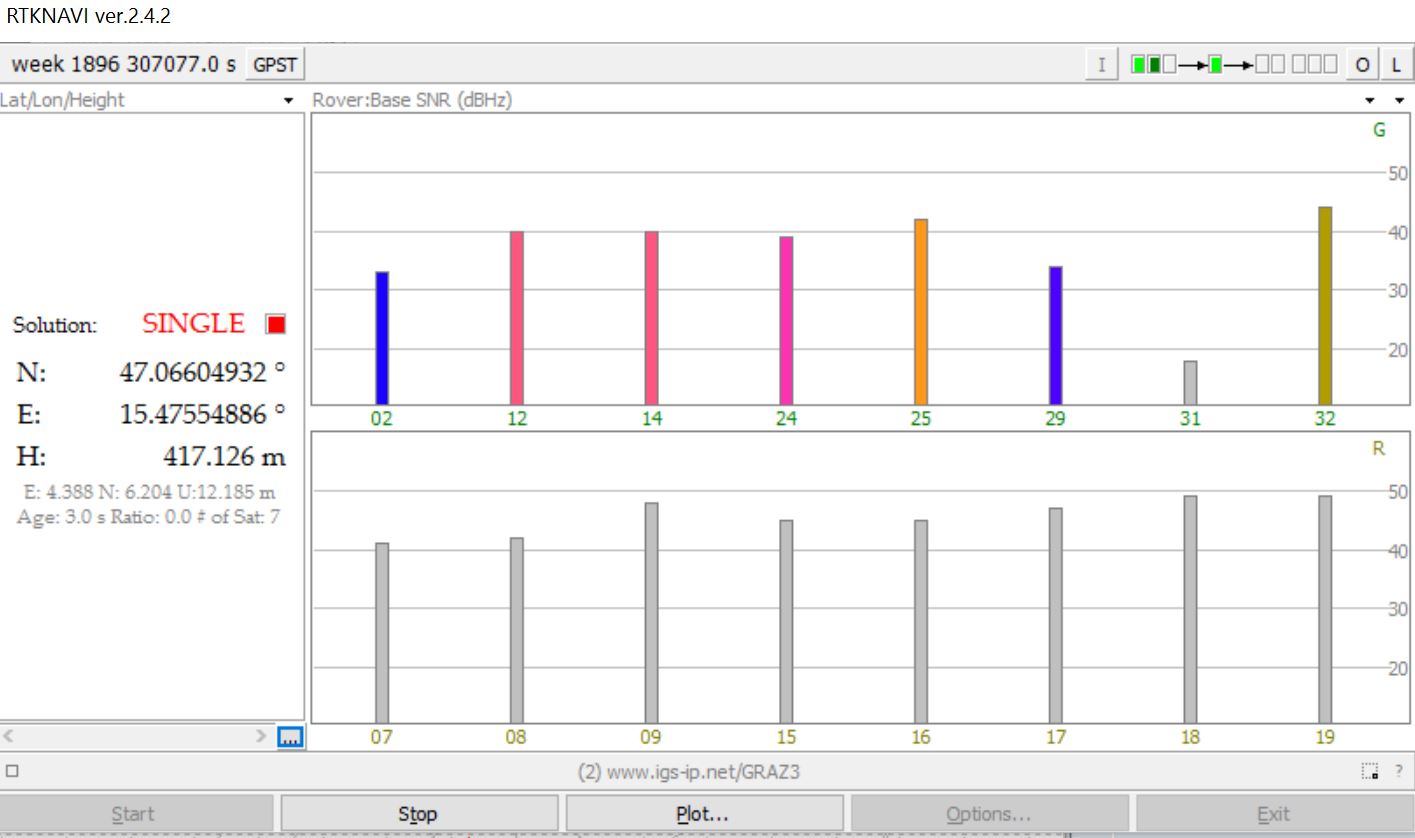This screenshot has width=1415, height=838.
Task: Click the Exit button
Action: (x=1272, y=814)
